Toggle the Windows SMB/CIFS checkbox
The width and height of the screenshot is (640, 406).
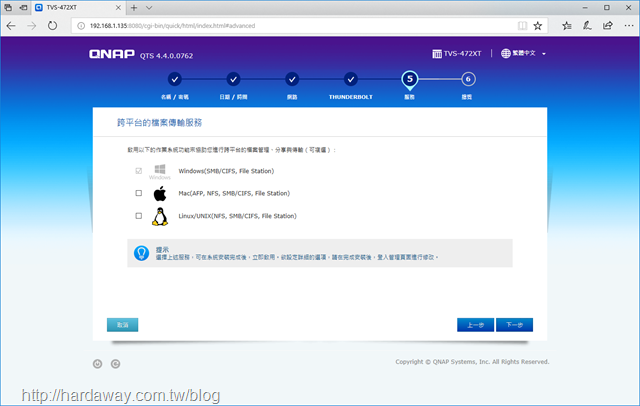[139, 171]
